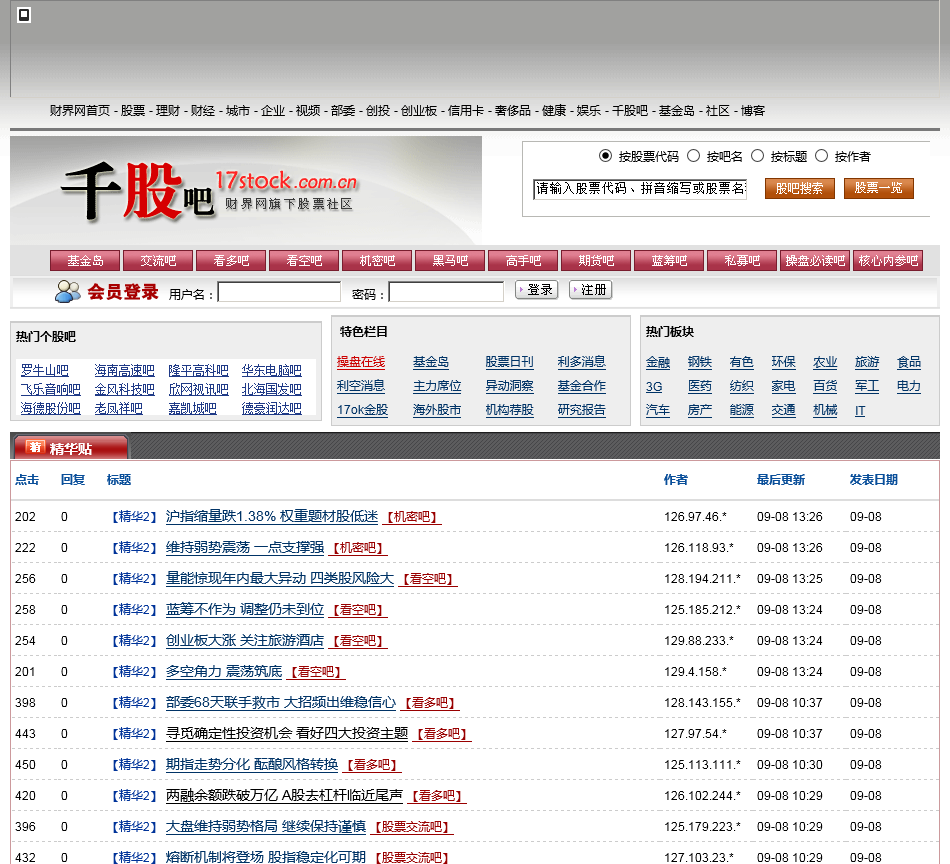Screen dimensions: 950x864
Task: Open the 核心内参吧 tab
Action: pos(888,261)
